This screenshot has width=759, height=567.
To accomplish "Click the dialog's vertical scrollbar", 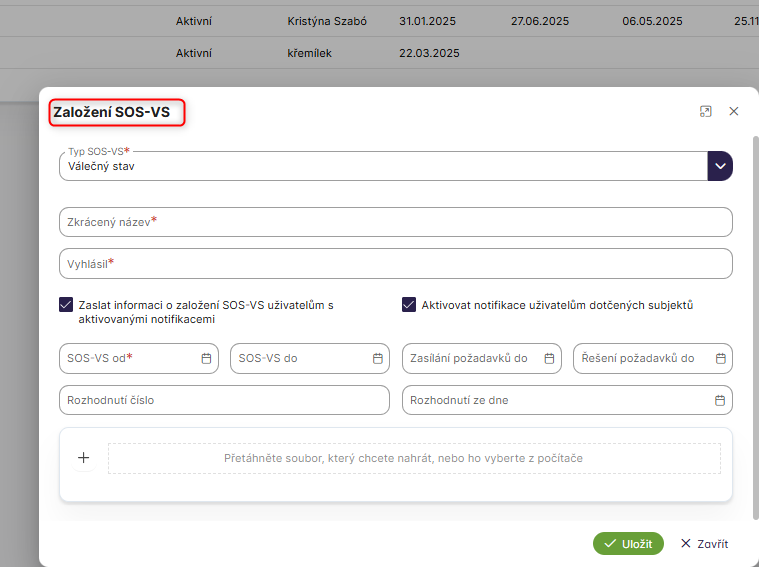I will pos(754,300).
